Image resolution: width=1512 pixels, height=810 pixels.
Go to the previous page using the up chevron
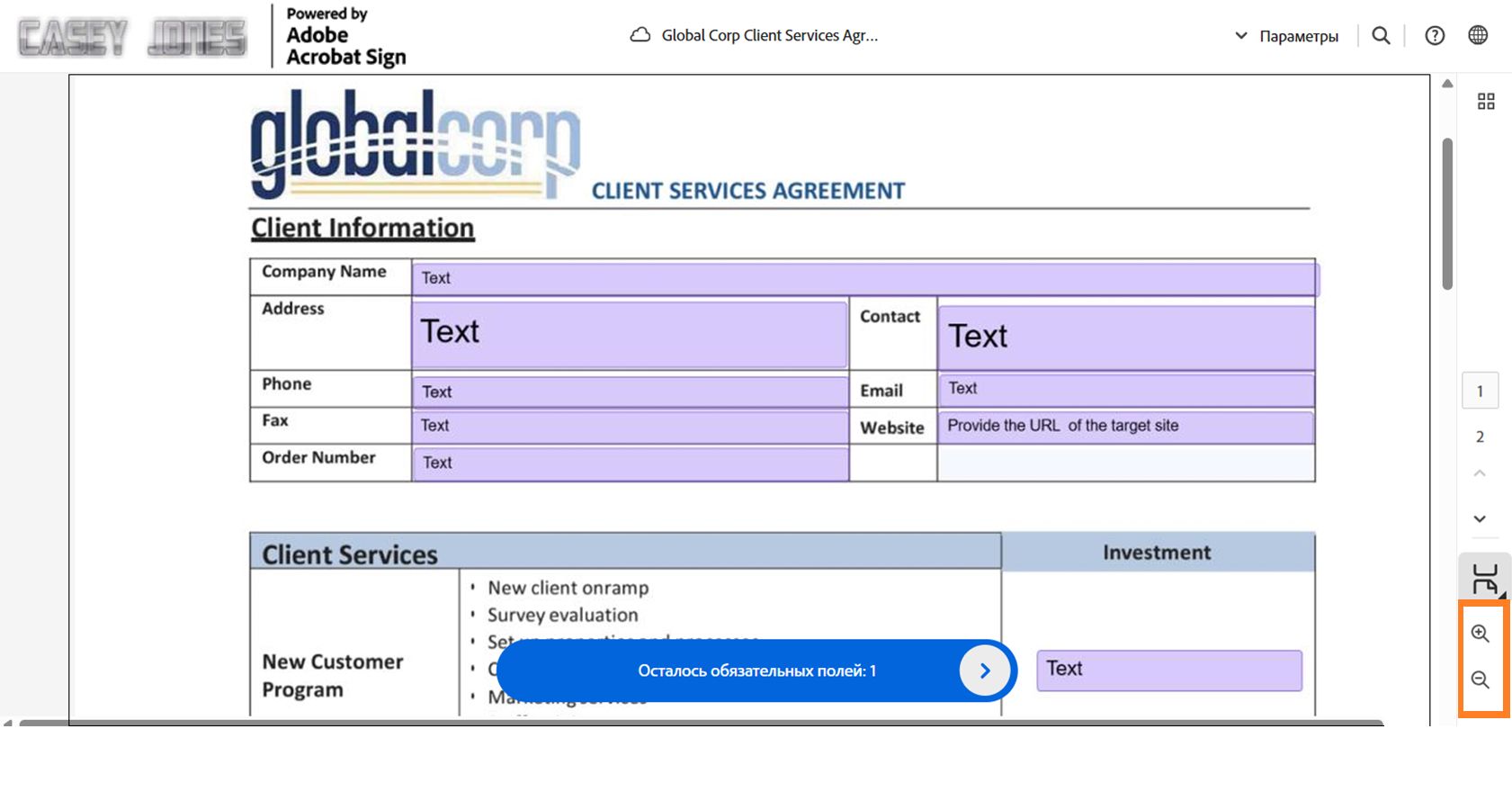point(1480,473)
